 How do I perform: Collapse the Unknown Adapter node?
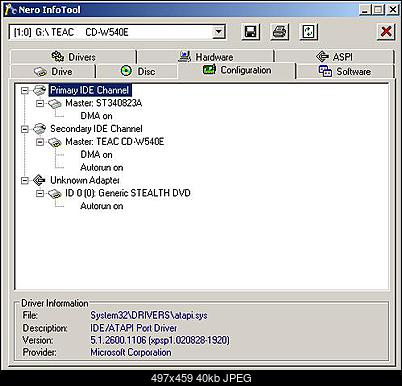click(x=25, y=181)
